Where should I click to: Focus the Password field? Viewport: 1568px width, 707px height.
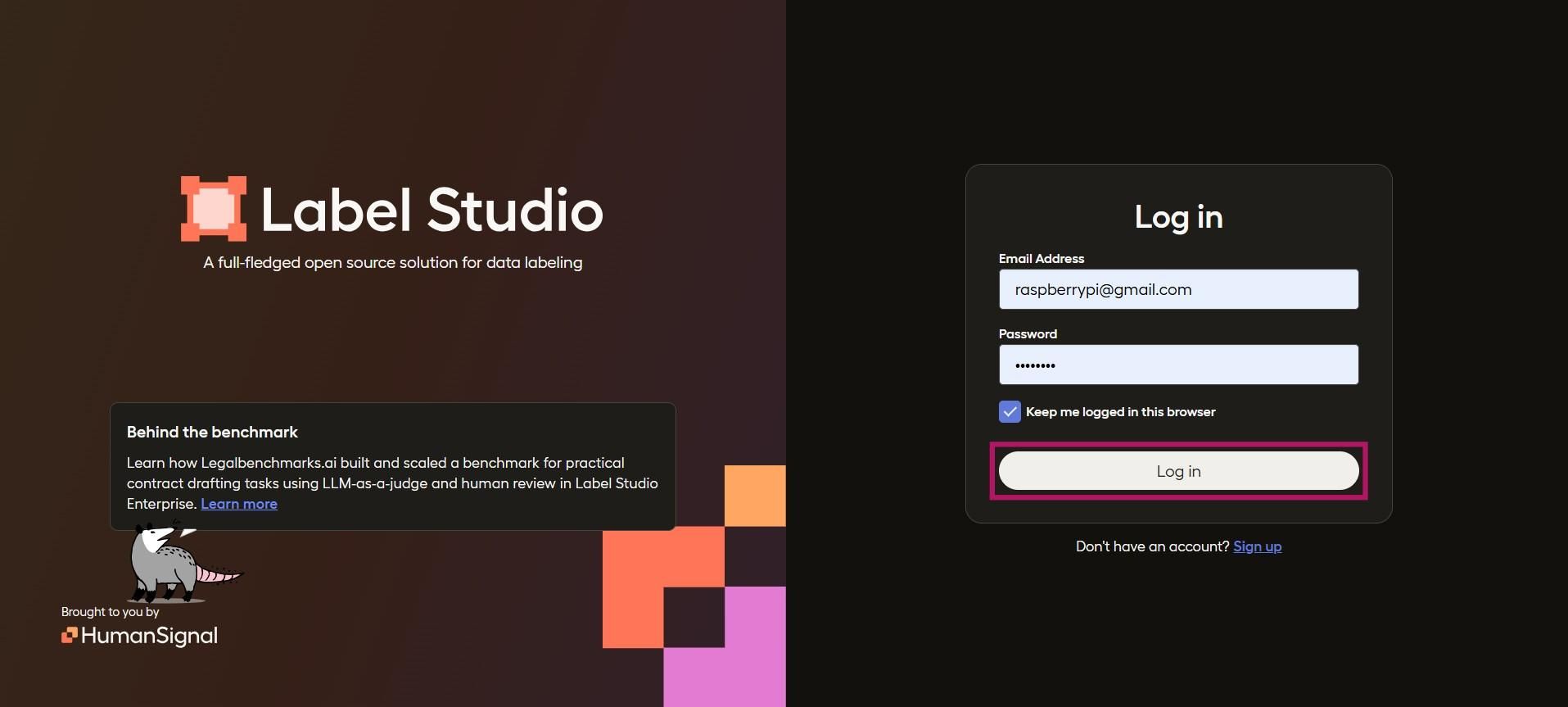1178,365
